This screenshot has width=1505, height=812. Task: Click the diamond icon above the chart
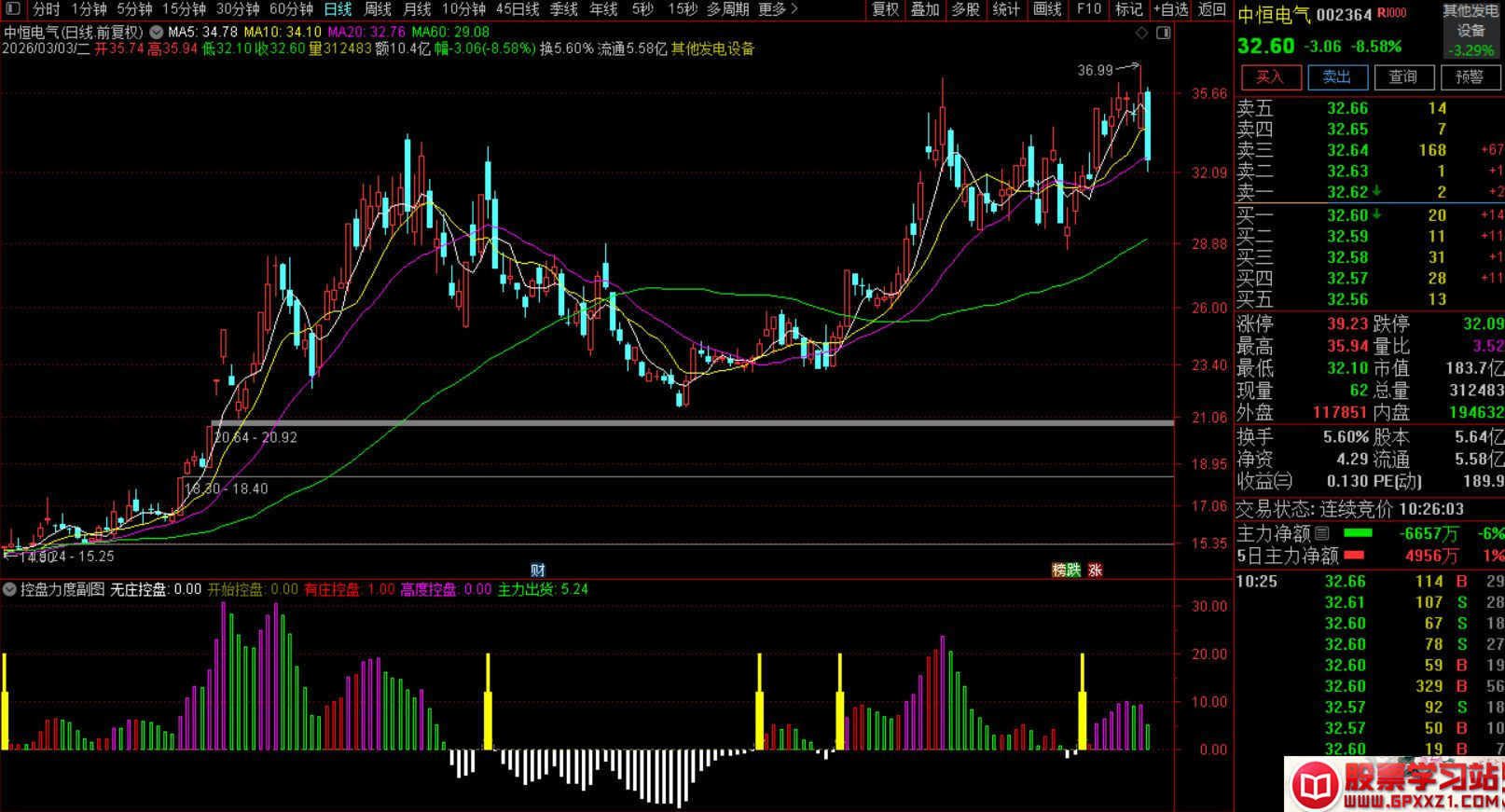point(1142,33)
